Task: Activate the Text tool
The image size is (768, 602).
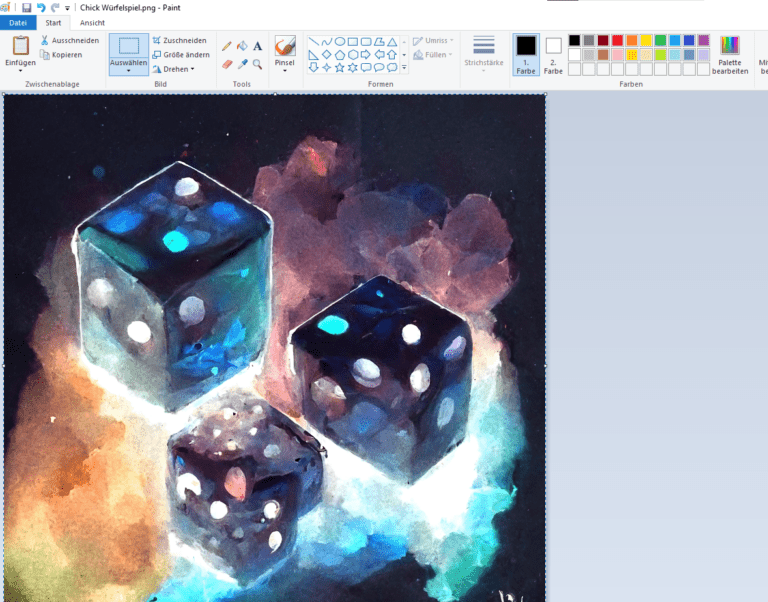Action: click(x=257, y=46)
